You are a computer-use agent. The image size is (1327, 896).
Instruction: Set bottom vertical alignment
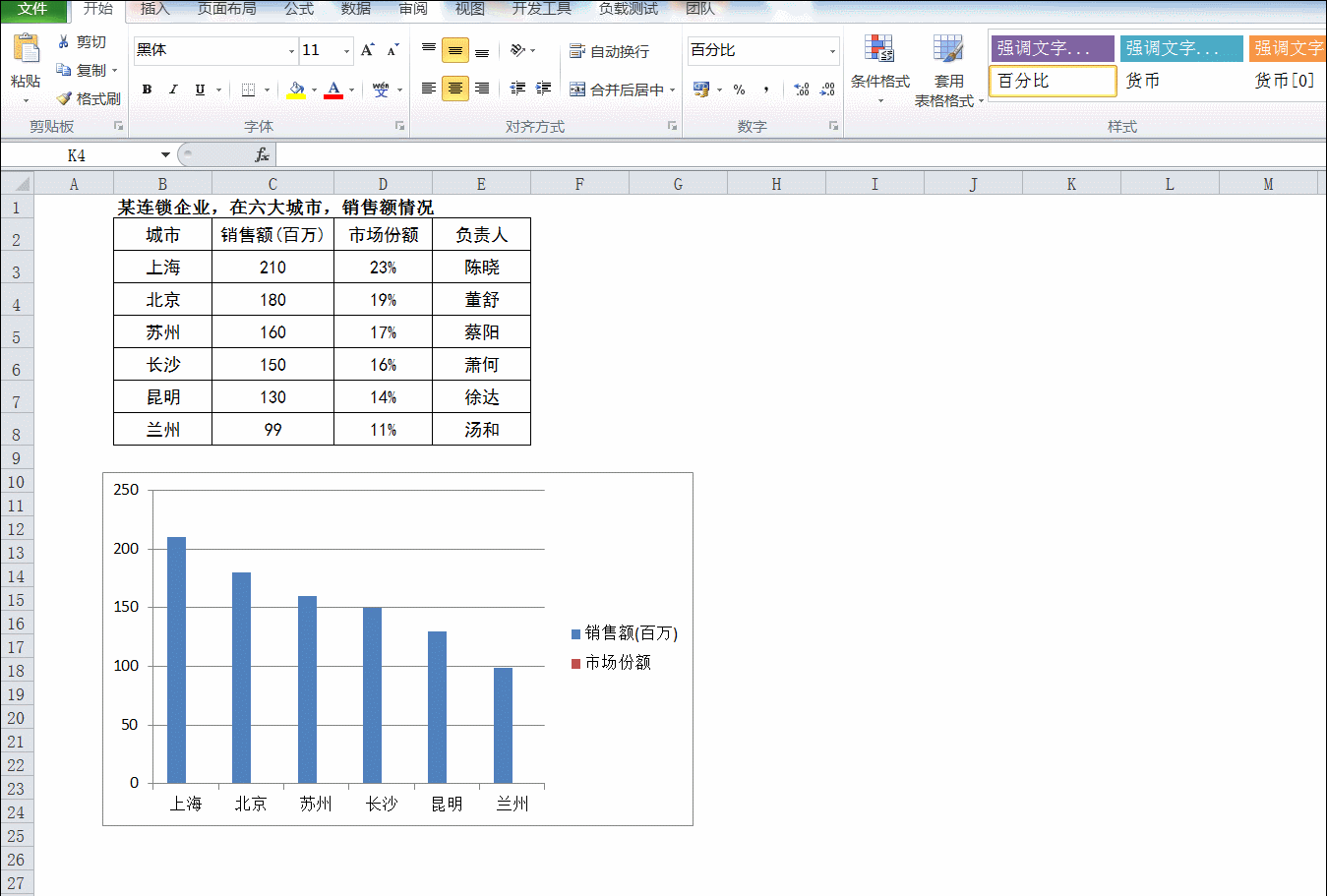click(x=482, y=50)
